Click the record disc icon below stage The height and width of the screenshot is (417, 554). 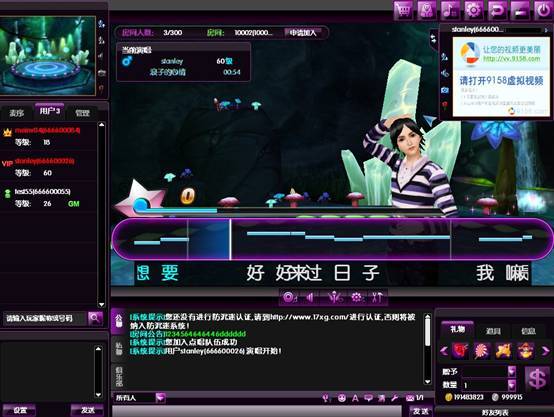point(289,298)
